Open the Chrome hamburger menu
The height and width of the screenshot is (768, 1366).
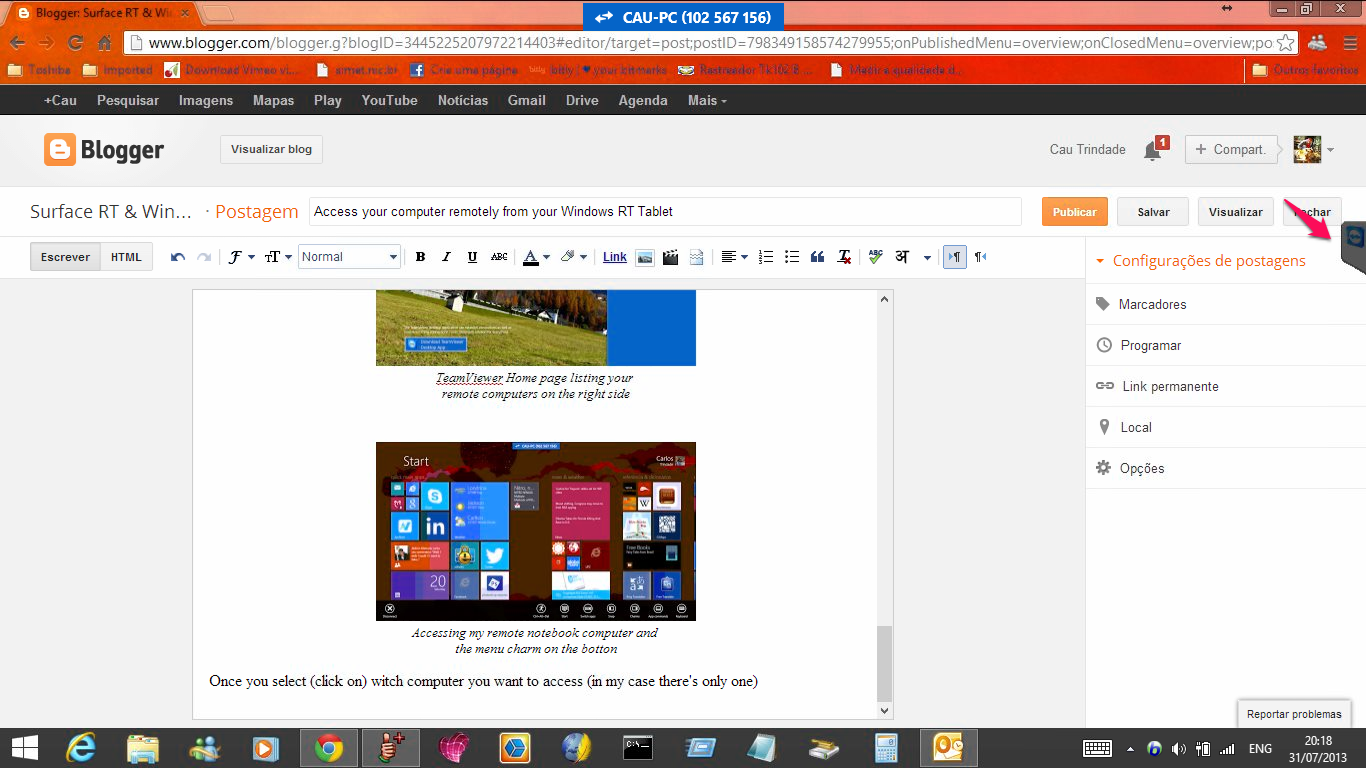pos(1350,43)
